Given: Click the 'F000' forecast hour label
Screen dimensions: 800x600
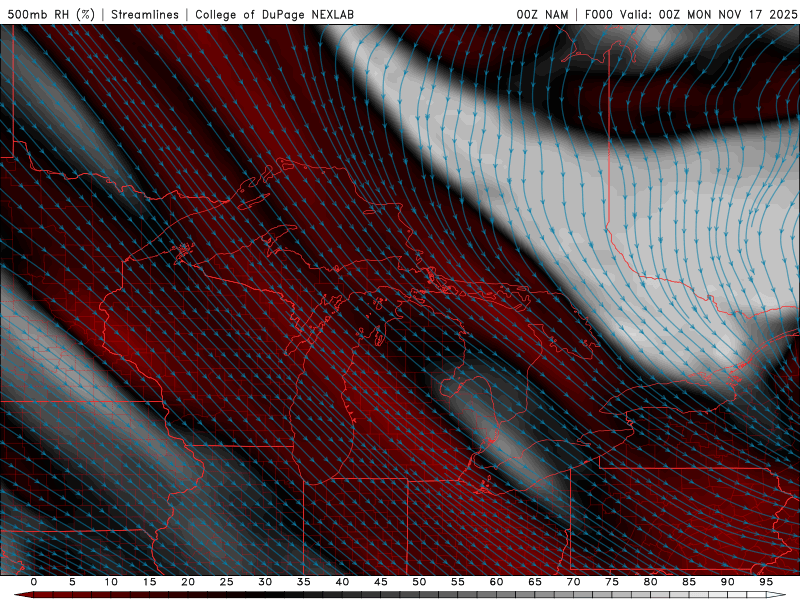Looking at the screenshot, I should (x=599, y=14).
